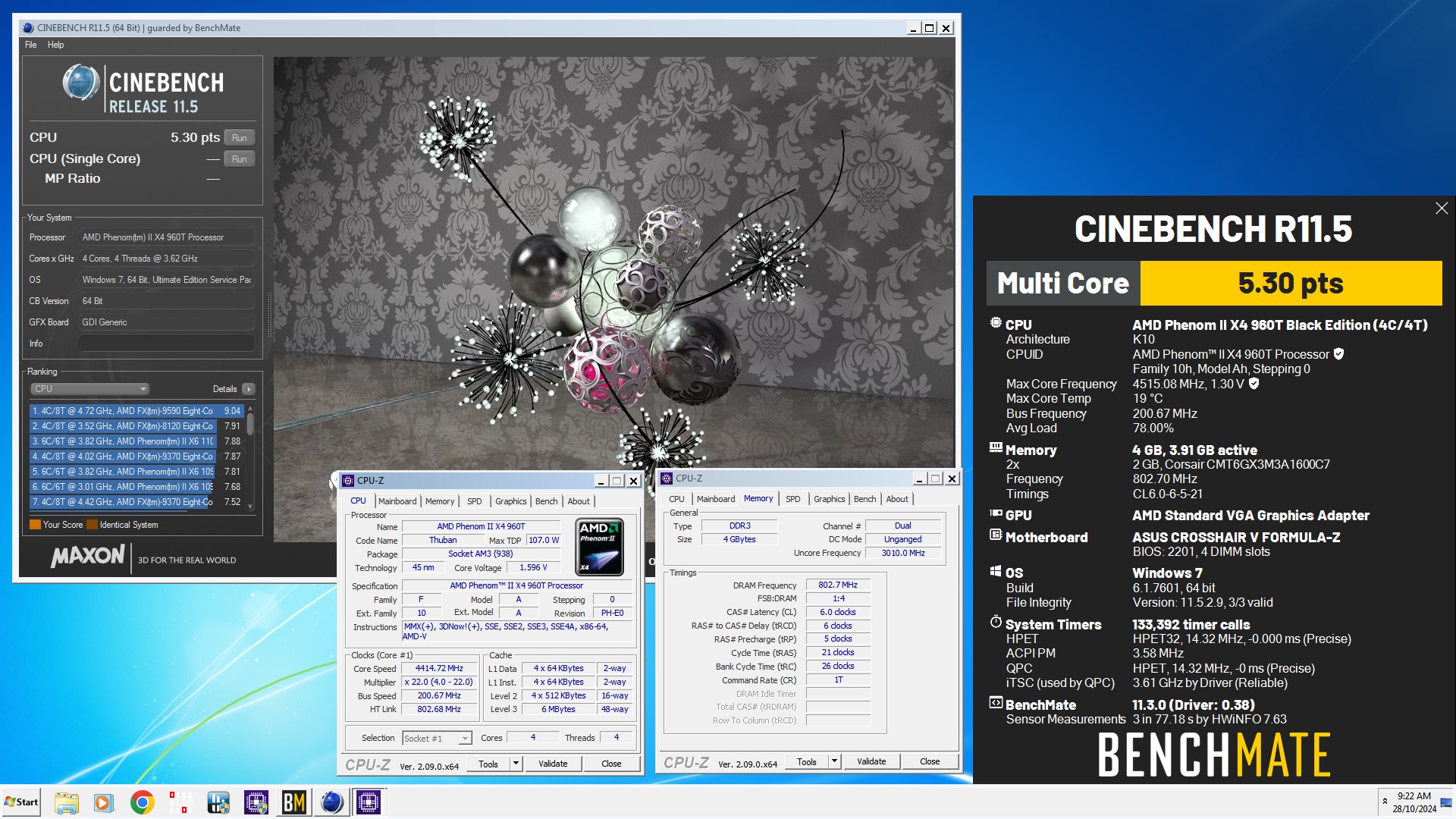
Task: Click the DRAM Frequency 802.7 MHz value
Action: [x=838, y=585]
